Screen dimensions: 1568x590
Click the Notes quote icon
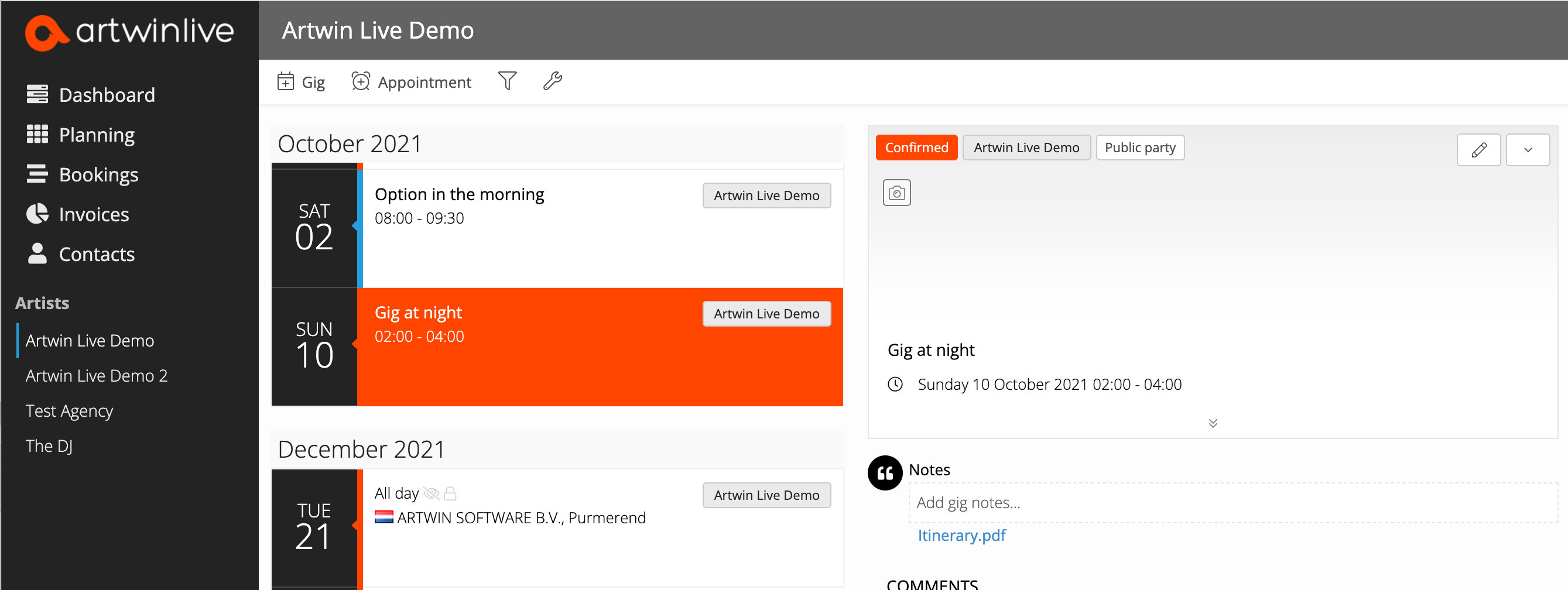pos(885,472)
